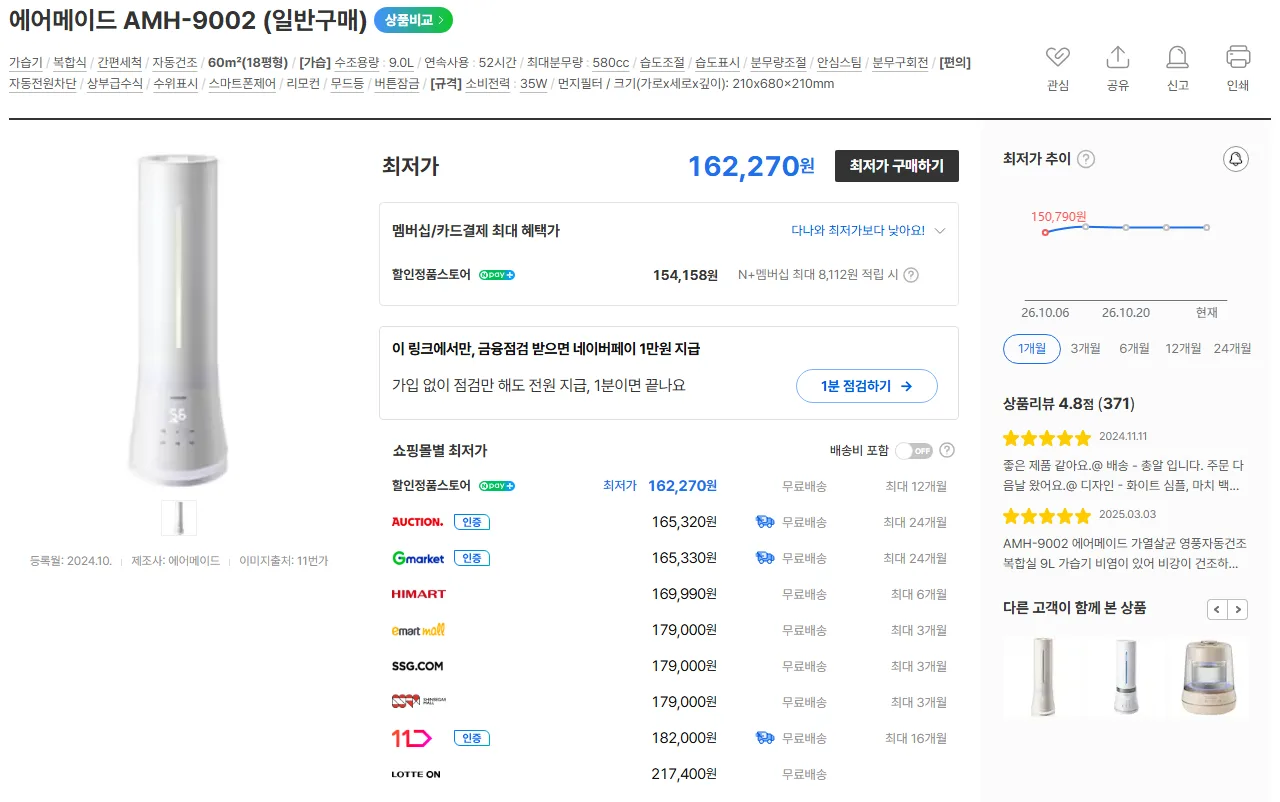Open third recommended beige round humidifier thumbnail
The width and height of the screenshot is (1280, 802).
coord(1211,677)
